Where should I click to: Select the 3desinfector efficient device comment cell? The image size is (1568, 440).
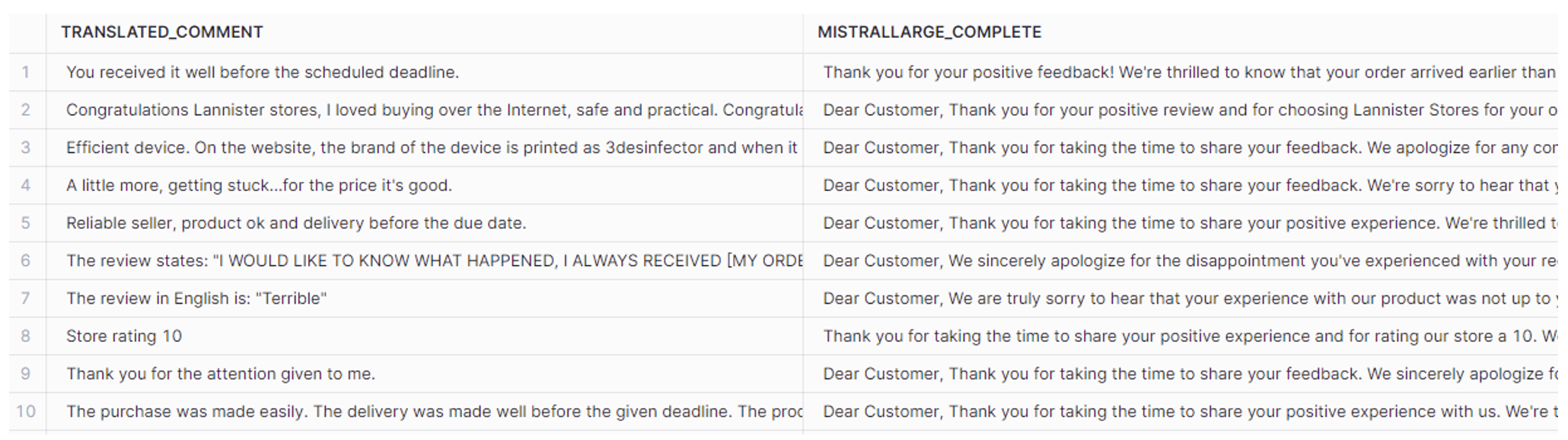[x=424, y=148]
